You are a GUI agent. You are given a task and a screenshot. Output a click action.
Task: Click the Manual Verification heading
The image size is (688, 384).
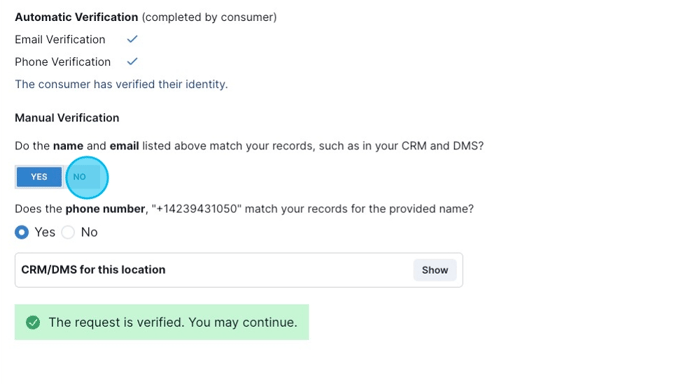[x=67, y=118]
